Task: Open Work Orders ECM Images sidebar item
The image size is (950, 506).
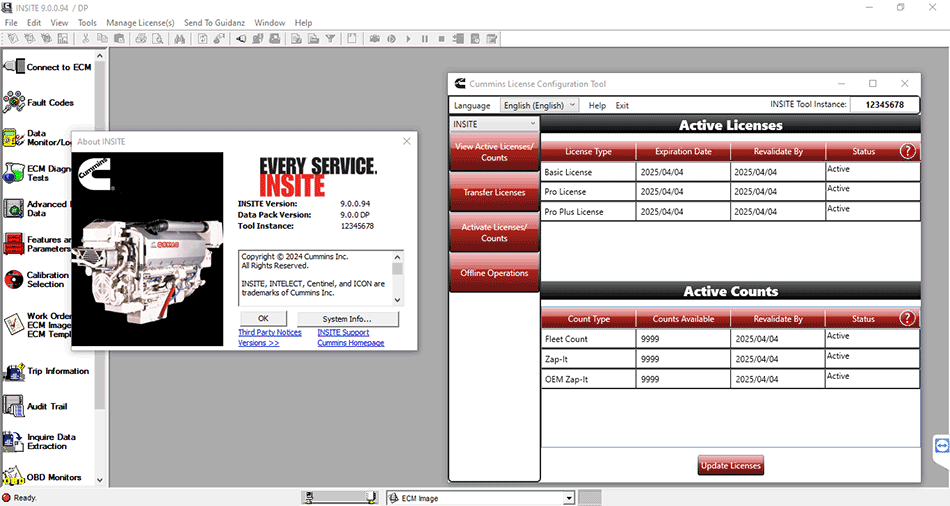Action: (x=36, y=325)
